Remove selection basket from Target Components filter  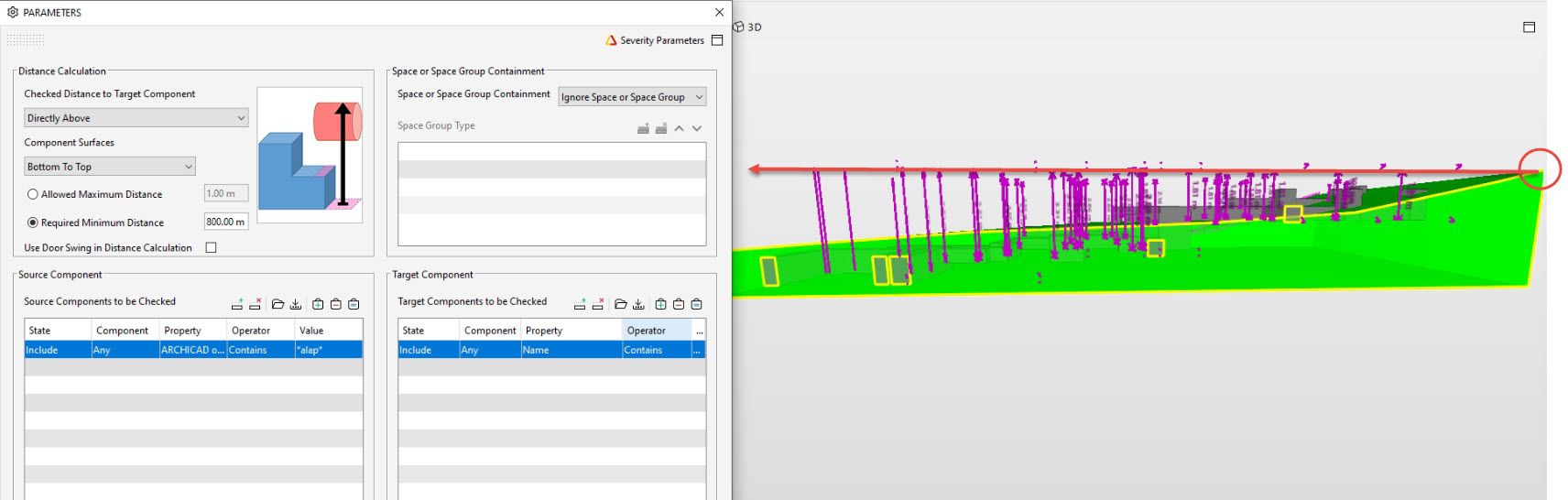point(679,304)
